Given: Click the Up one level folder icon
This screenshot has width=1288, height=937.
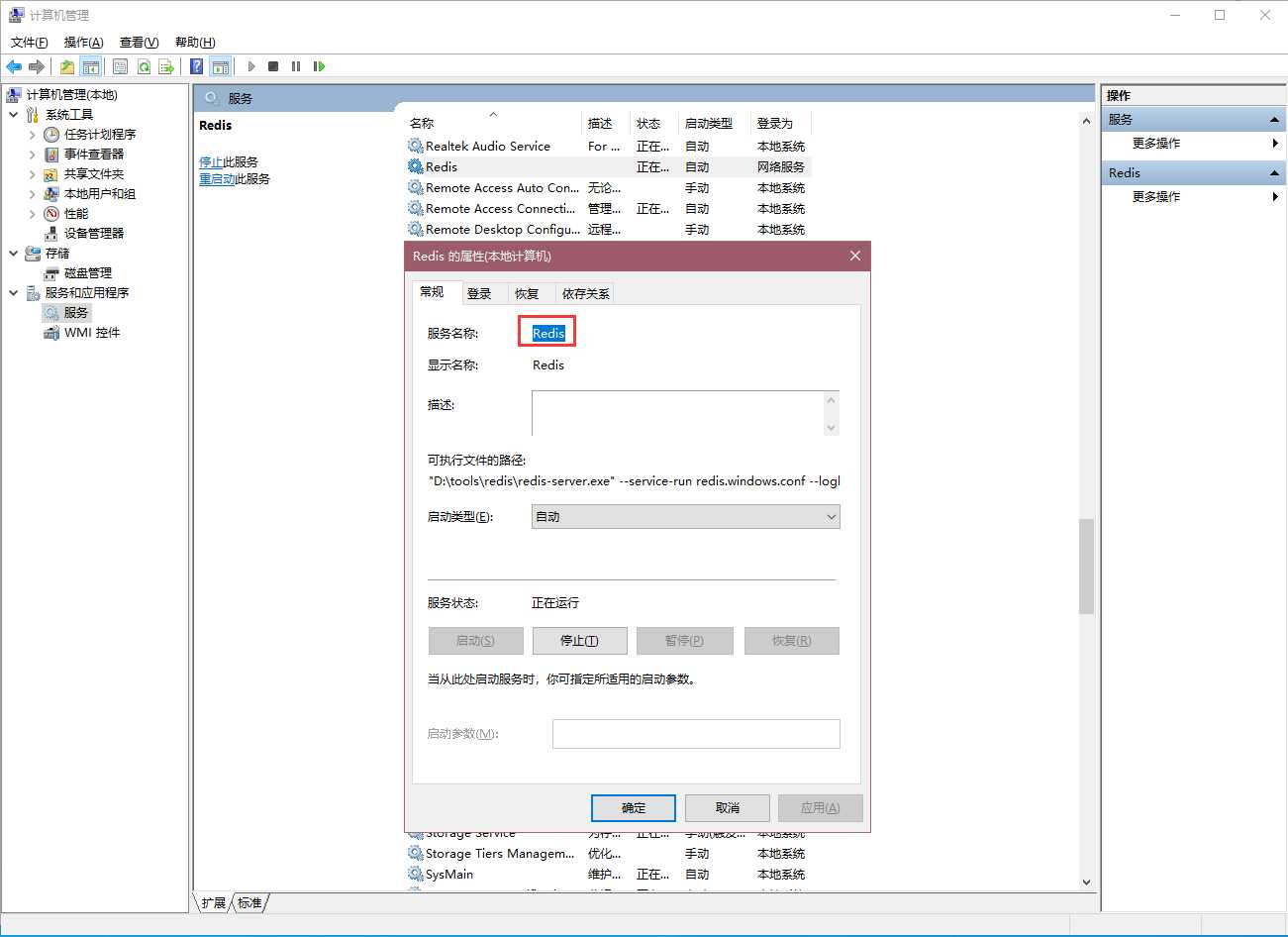Looking at the screenshot, I should tap(67, 66).
